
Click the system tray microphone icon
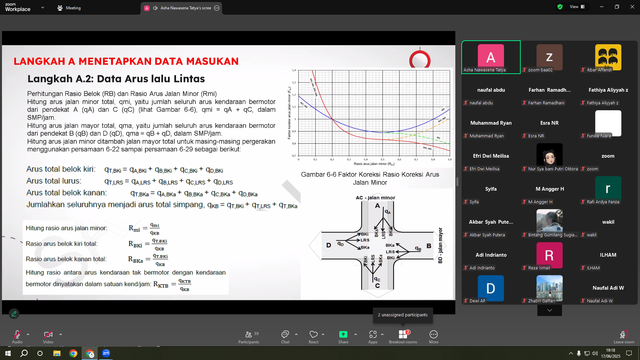(578, 353)
